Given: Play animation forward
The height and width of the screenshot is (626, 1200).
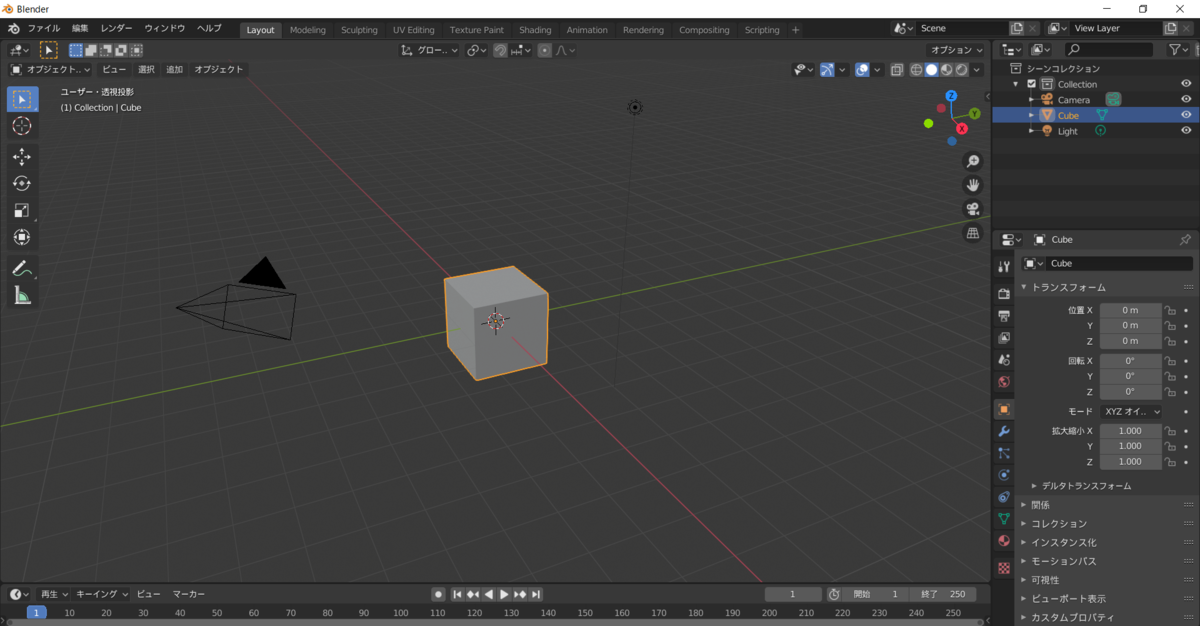Looking at the screenshot, I should (x=504, y=594).
